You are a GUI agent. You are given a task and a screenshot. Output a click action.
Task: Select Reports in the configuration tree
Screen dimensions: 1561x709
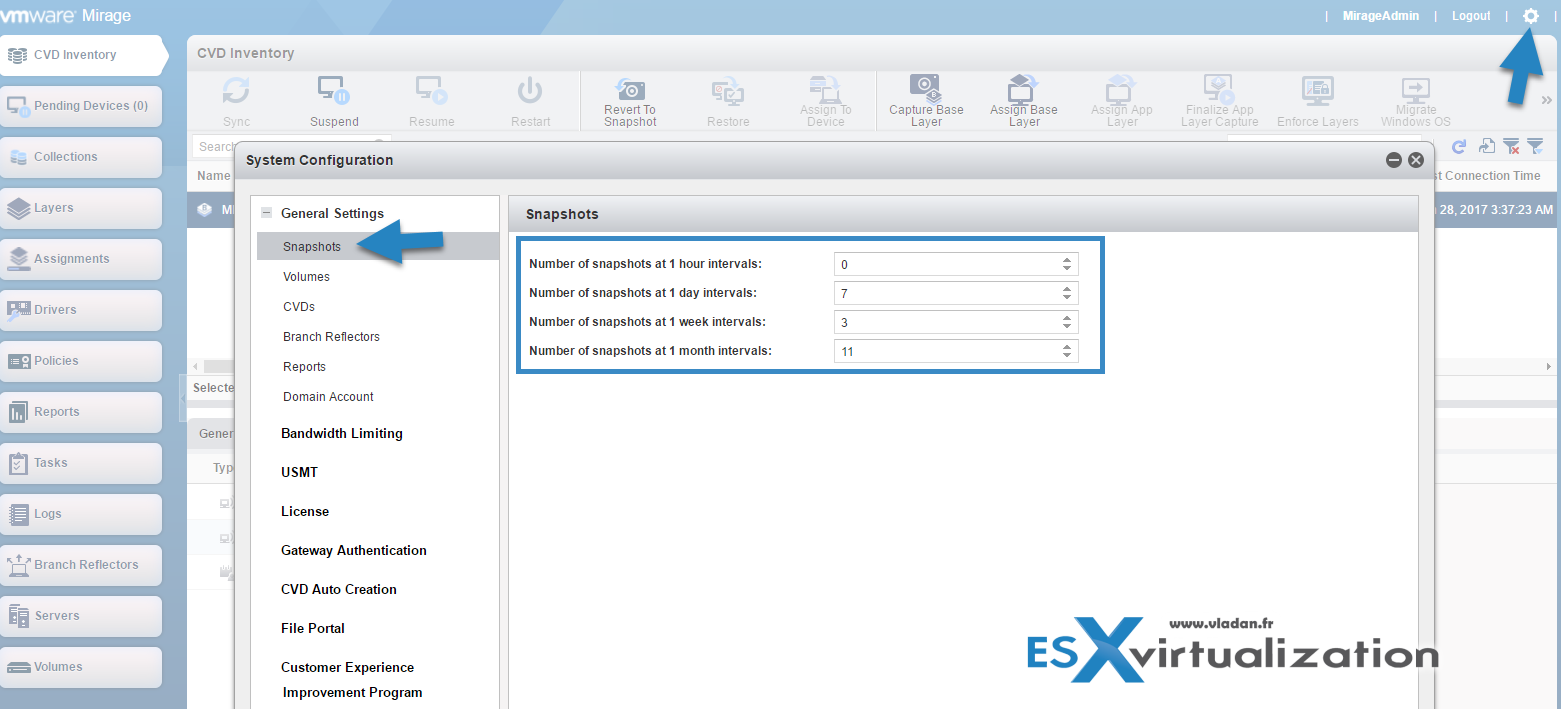click(x=304, y=367)
